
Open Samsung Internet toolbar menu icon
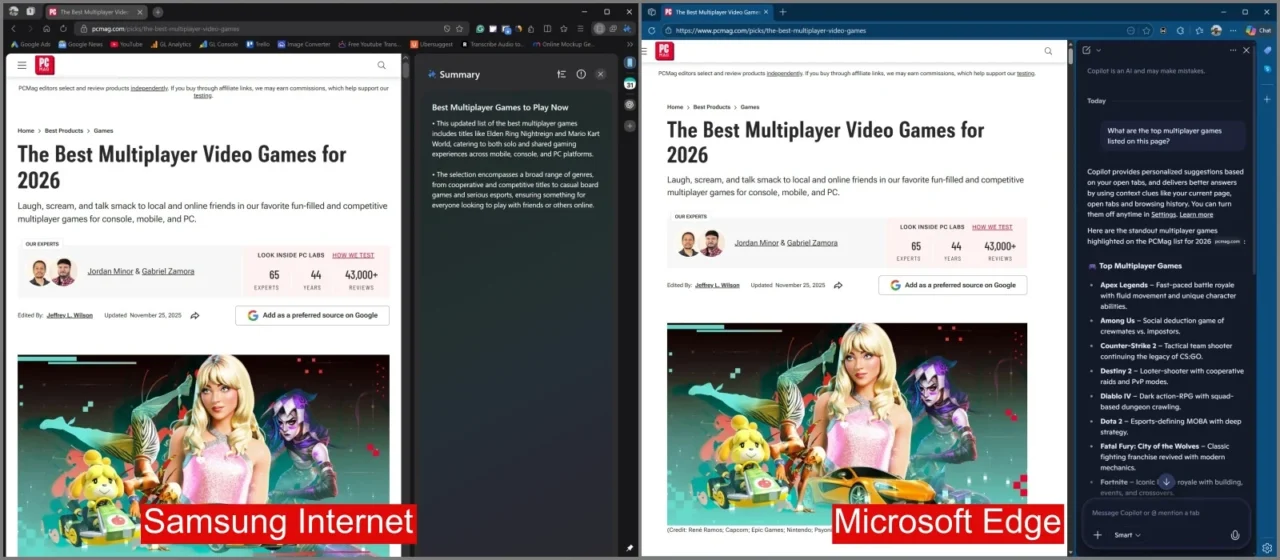click(x=581, y=29)
